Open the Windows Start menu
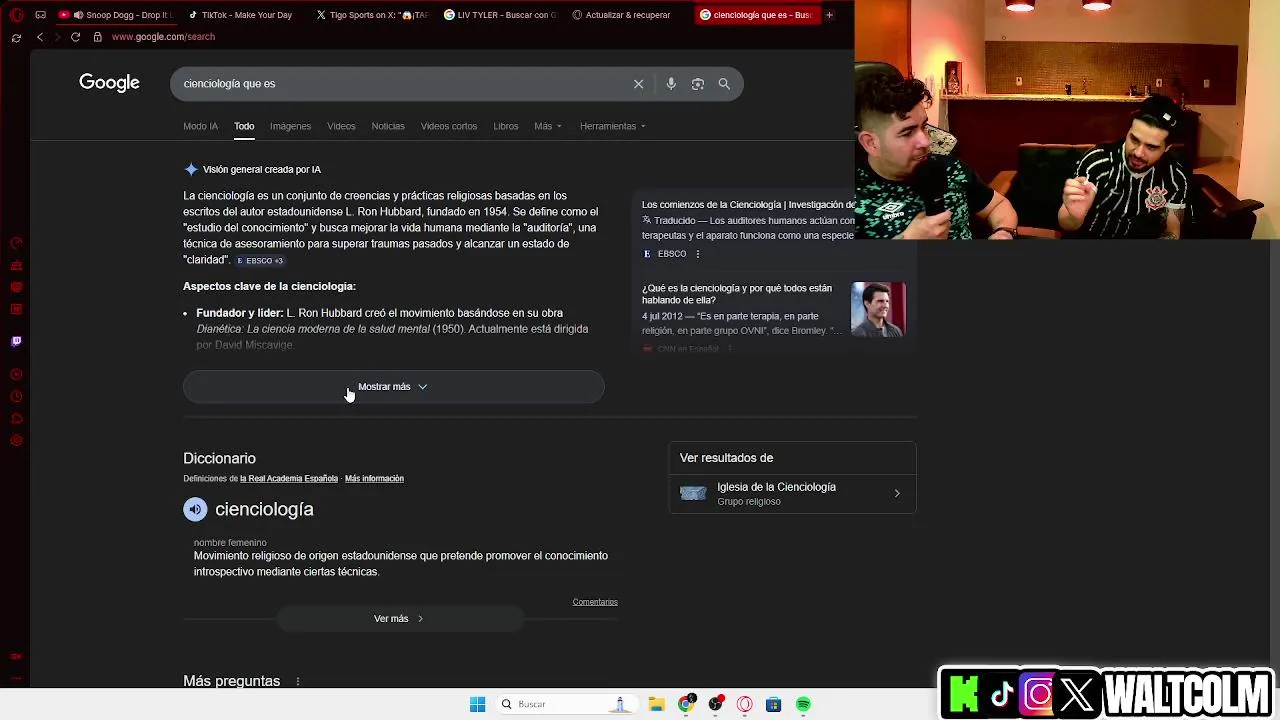This screenshot has width=1280, height=720. tap(477, 704)
